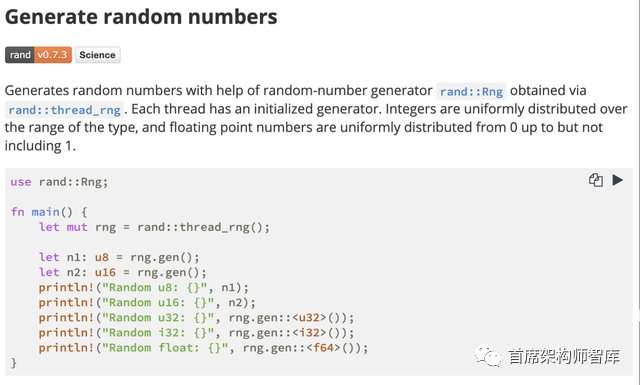Click the let mut rng line
The width and height of the screenshot is (640, 385).
pos(154,227)
